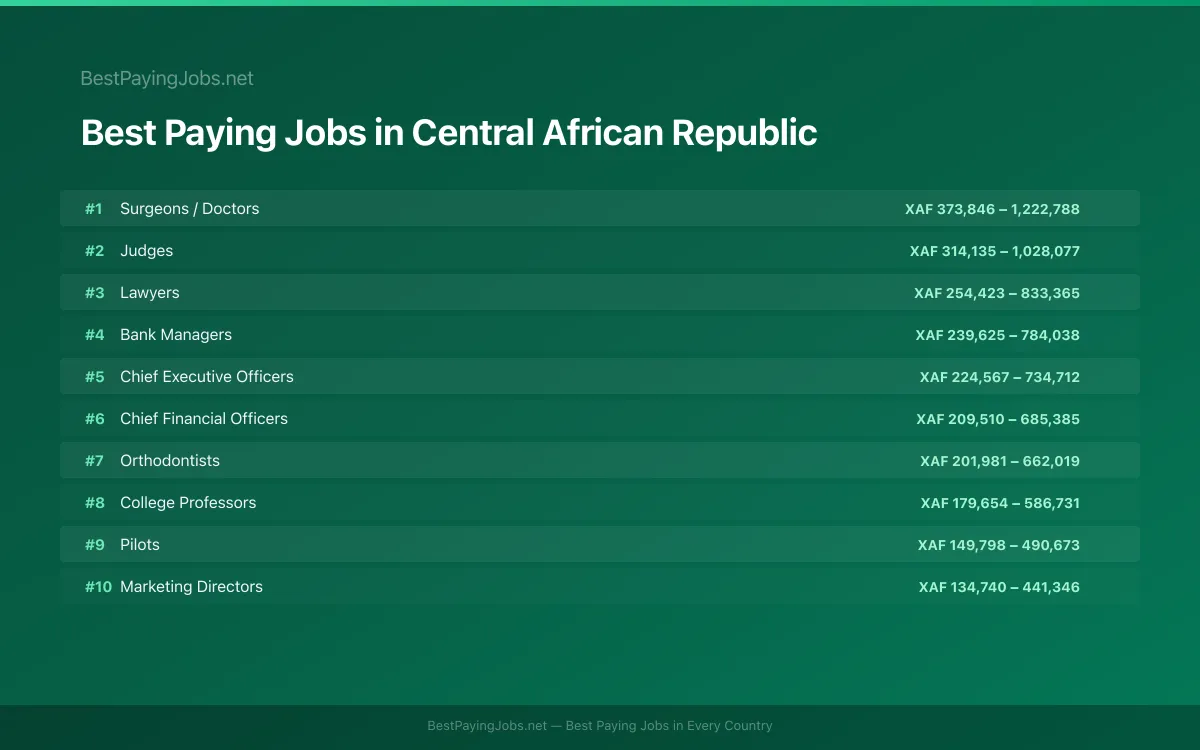Click salary XAF 254,423 – 833,365
This screenshot has width=1200, height=750.
(x=997, y=293)
